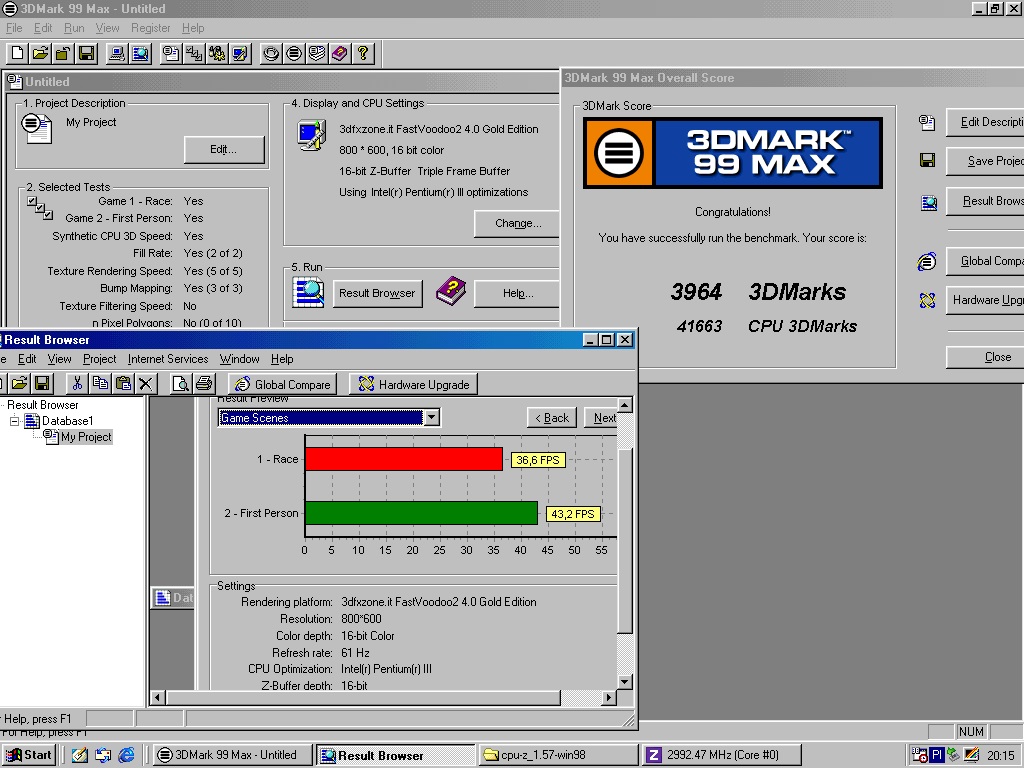Open Result Browser from 3DMark main toolbar icon
This screenshot has height=768, width=1024.
click(x=140, y=53)
